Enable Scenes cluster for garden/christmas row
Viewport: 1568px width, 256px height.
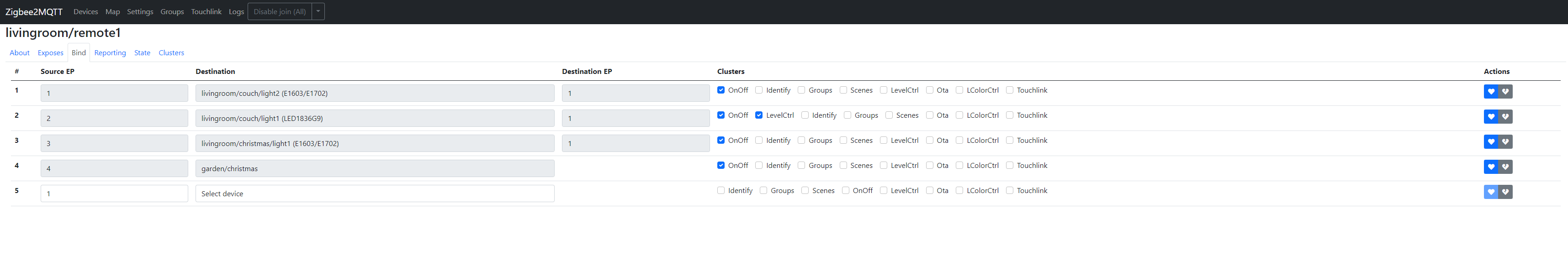843,165
